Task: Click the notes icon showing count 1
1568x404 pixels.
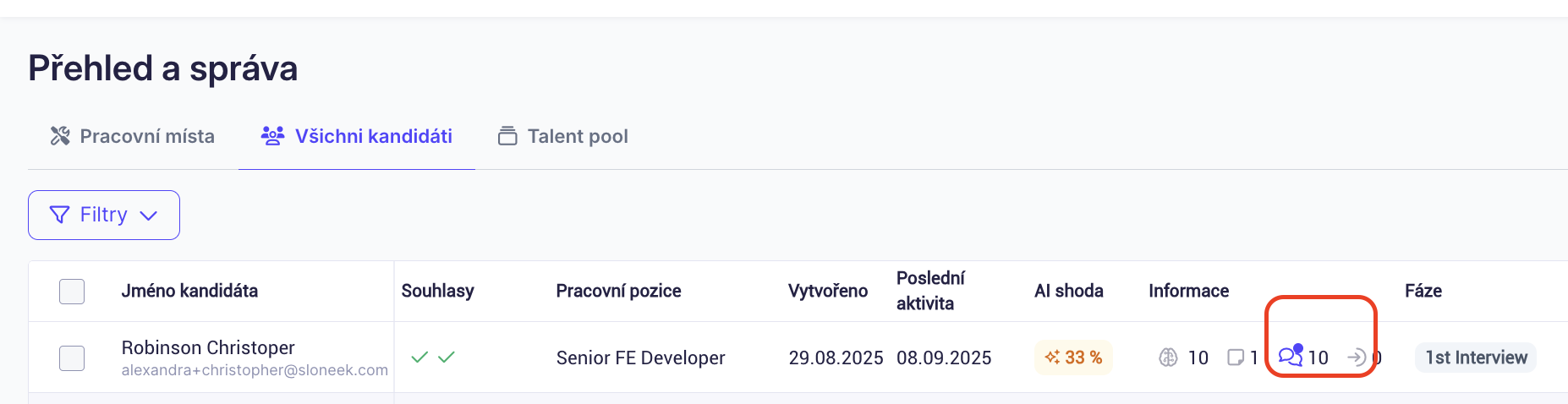Action: click(x=1236, y=358)
